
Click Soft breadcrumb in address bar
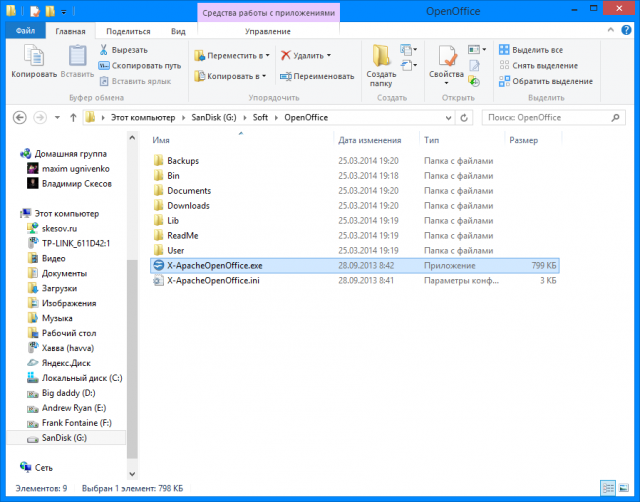(260, 118)
